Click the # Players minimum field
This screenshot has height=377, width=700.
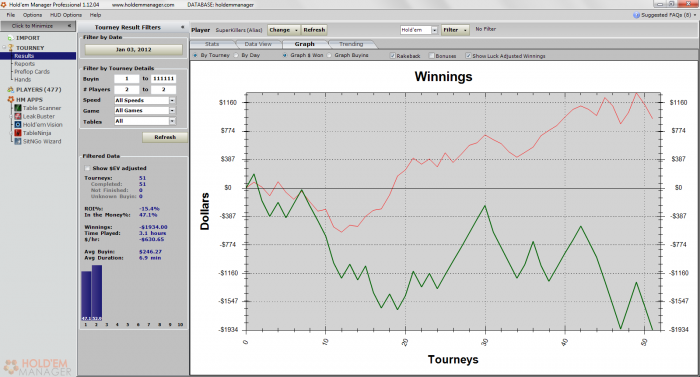126,89
